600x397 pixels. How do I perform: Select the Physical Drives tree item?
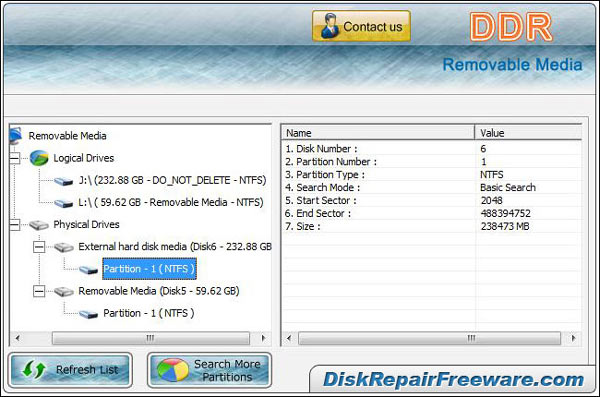click(86, 225)
